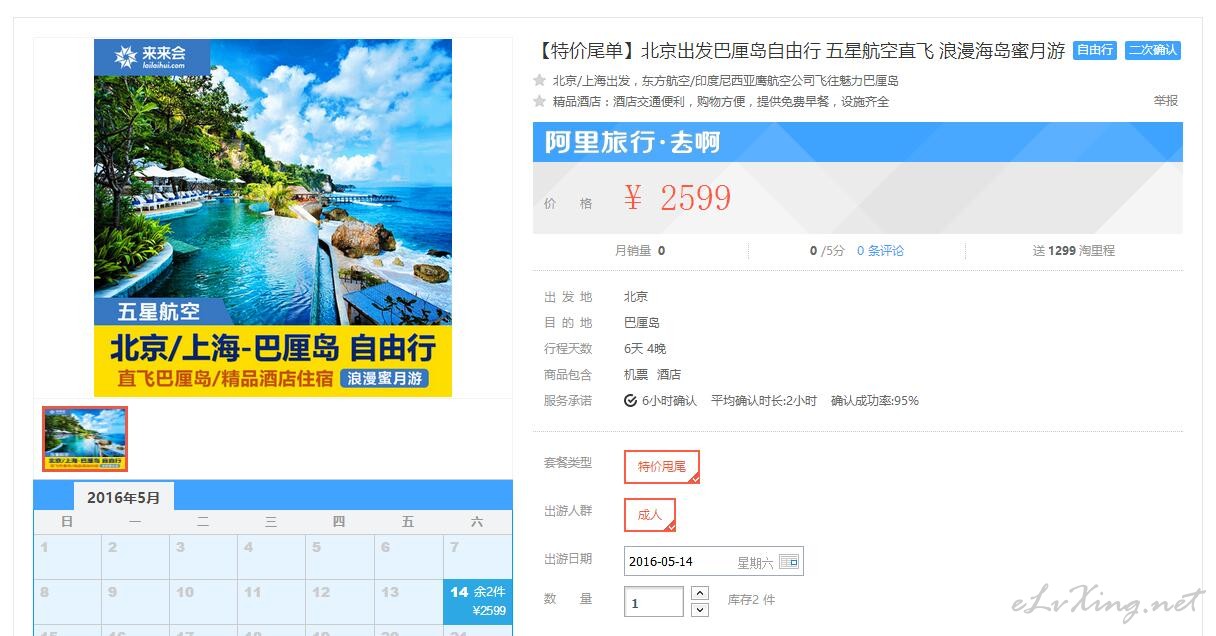
Task: Click the 6小时确认 checkmark icon
Action: coord(630,401)
